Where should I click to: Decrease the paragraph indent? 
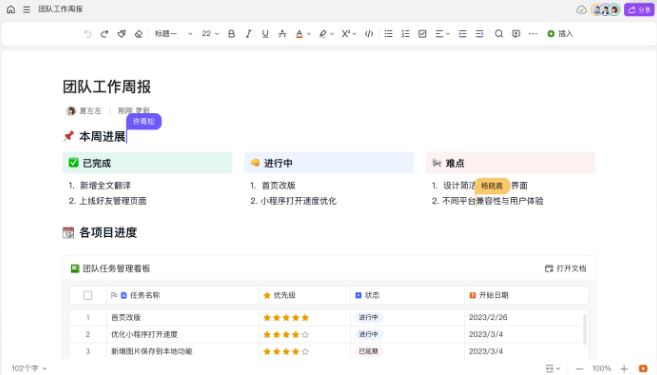pyautogui.click(x=463, y=34)
